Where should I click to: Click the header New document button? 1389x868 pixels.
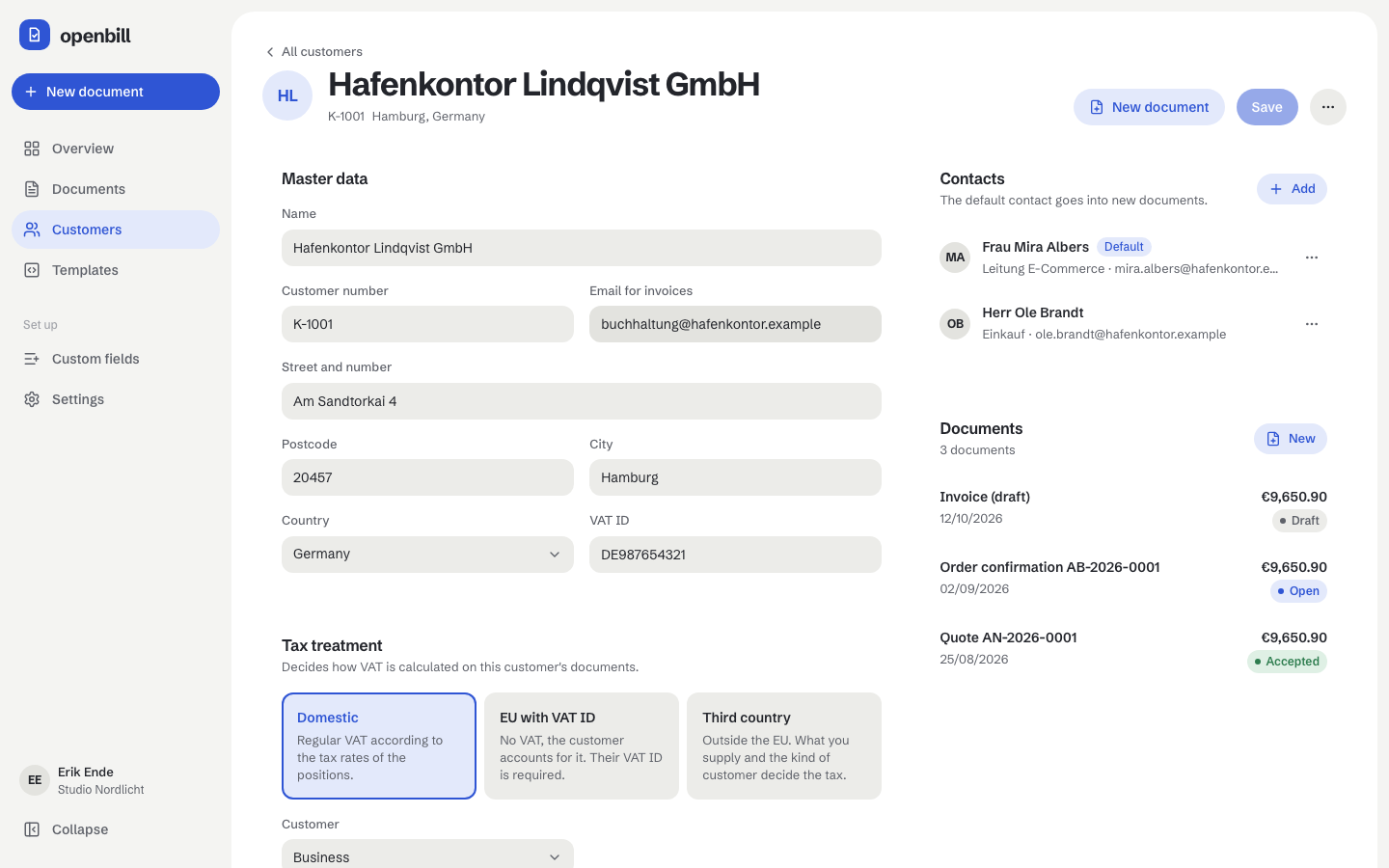tap(1149, 107)
